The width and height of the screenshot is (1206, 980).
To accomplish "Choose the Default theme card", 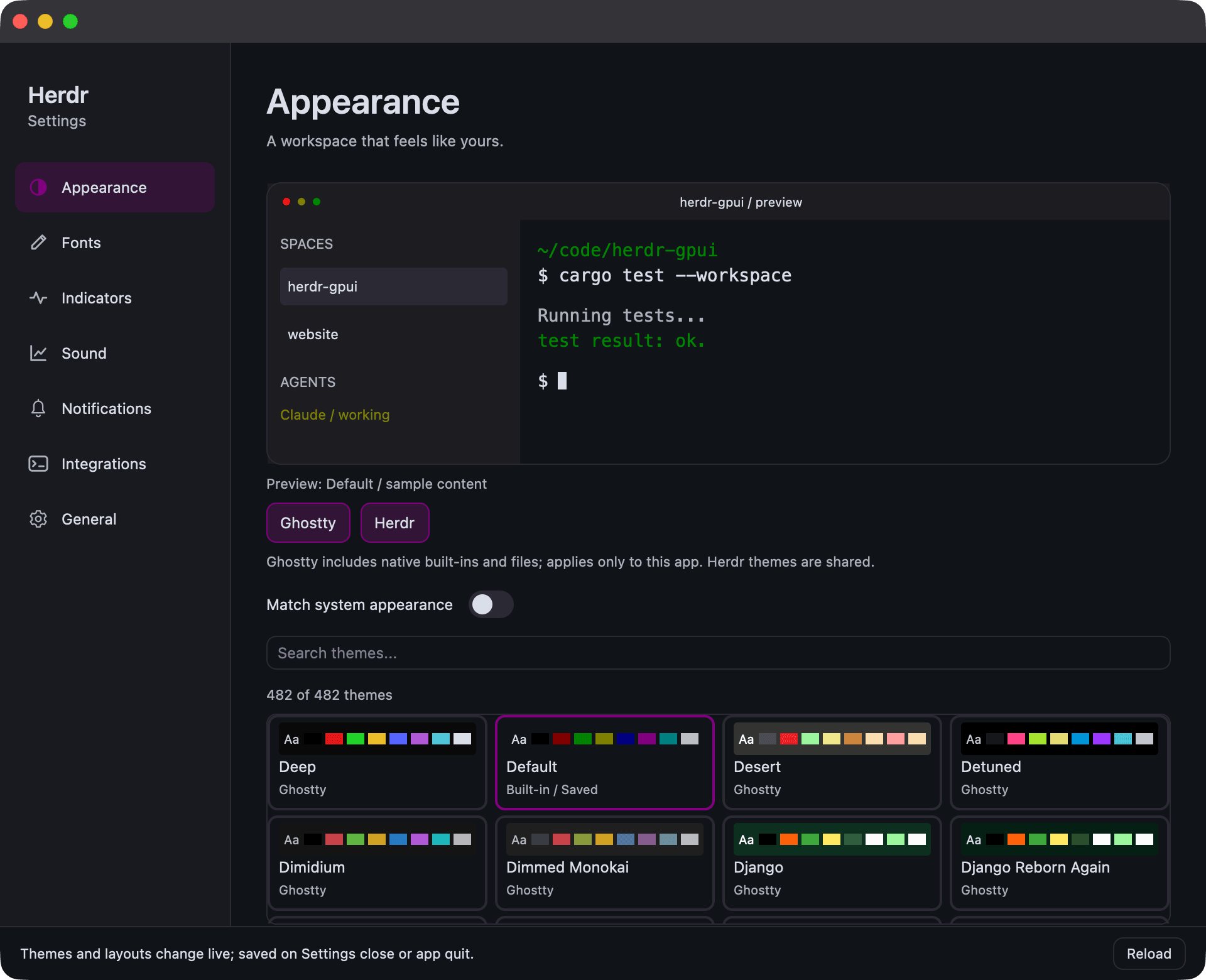I will [605, 762].
